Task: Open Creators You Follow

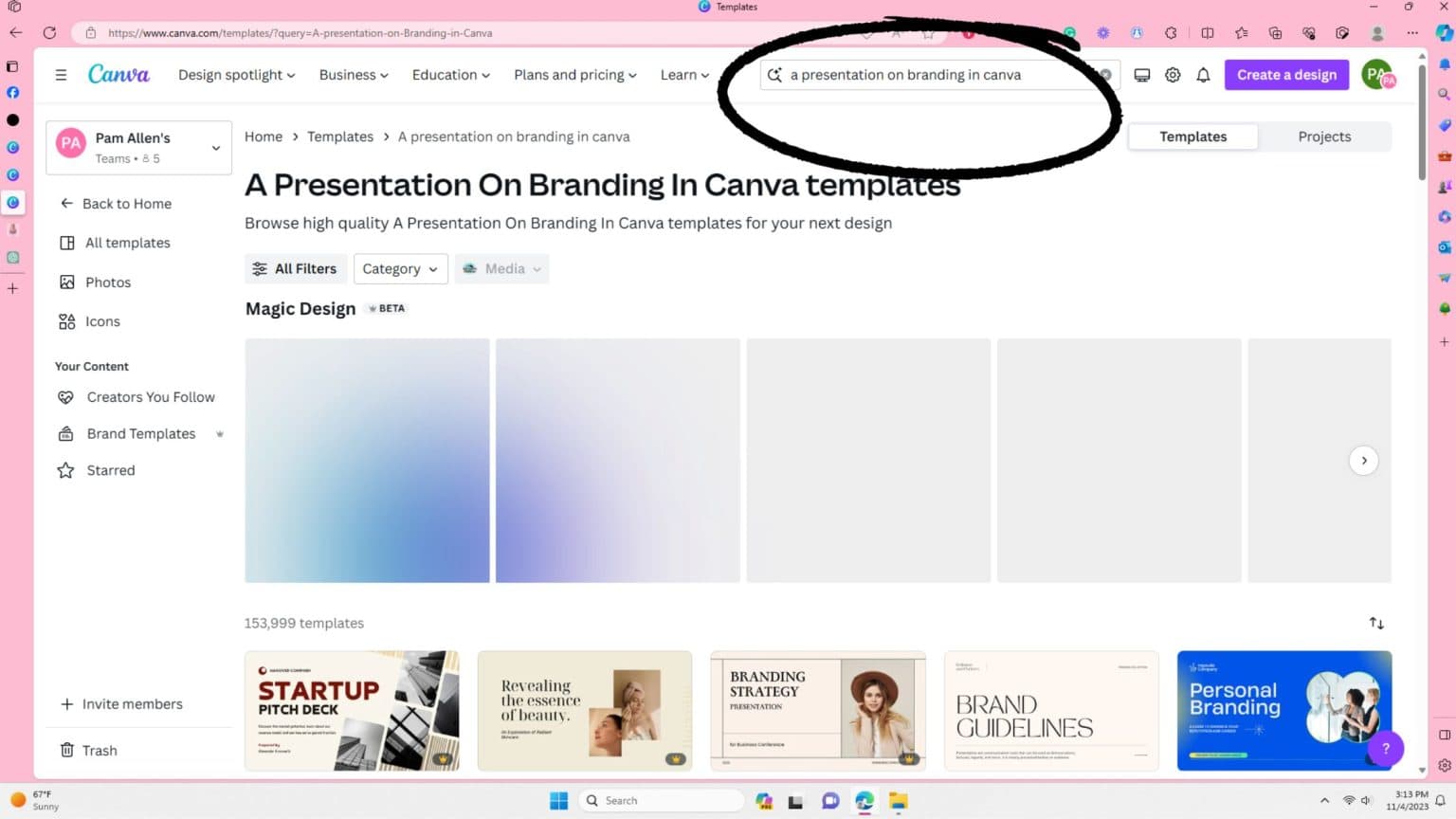Action: pyautogui.click(x=150, y=397)
